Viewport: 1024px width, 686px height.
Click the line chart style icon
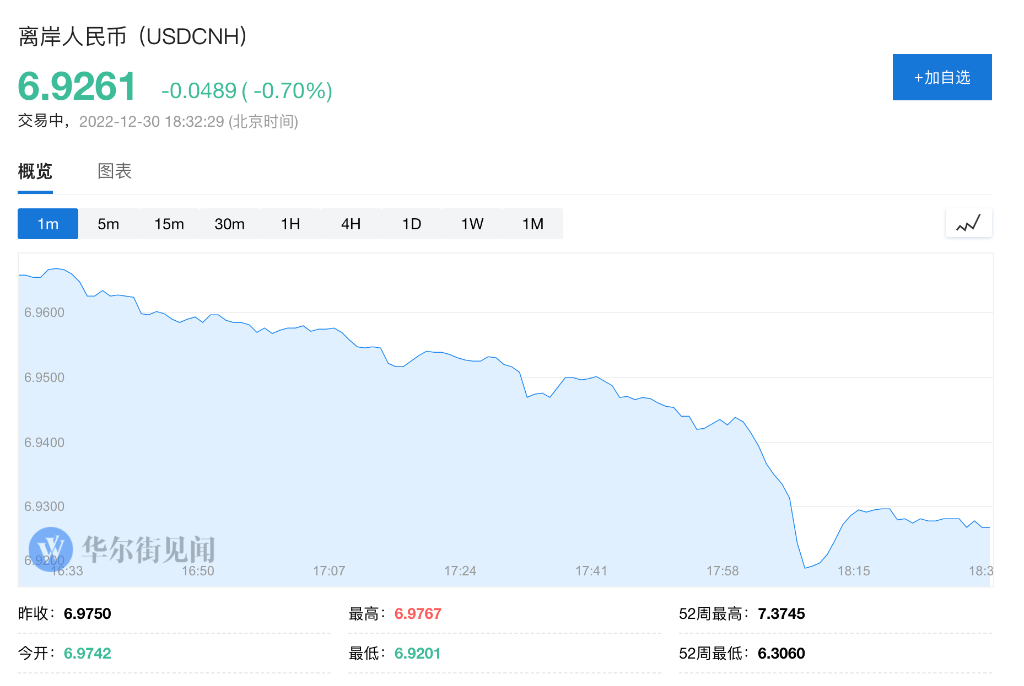[x=968, y=223]
